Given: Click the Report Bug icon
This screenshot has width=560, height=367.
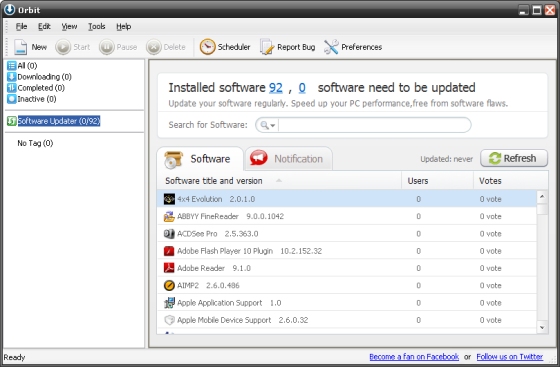Looking at the screenshot, I should tap(266, 47).
